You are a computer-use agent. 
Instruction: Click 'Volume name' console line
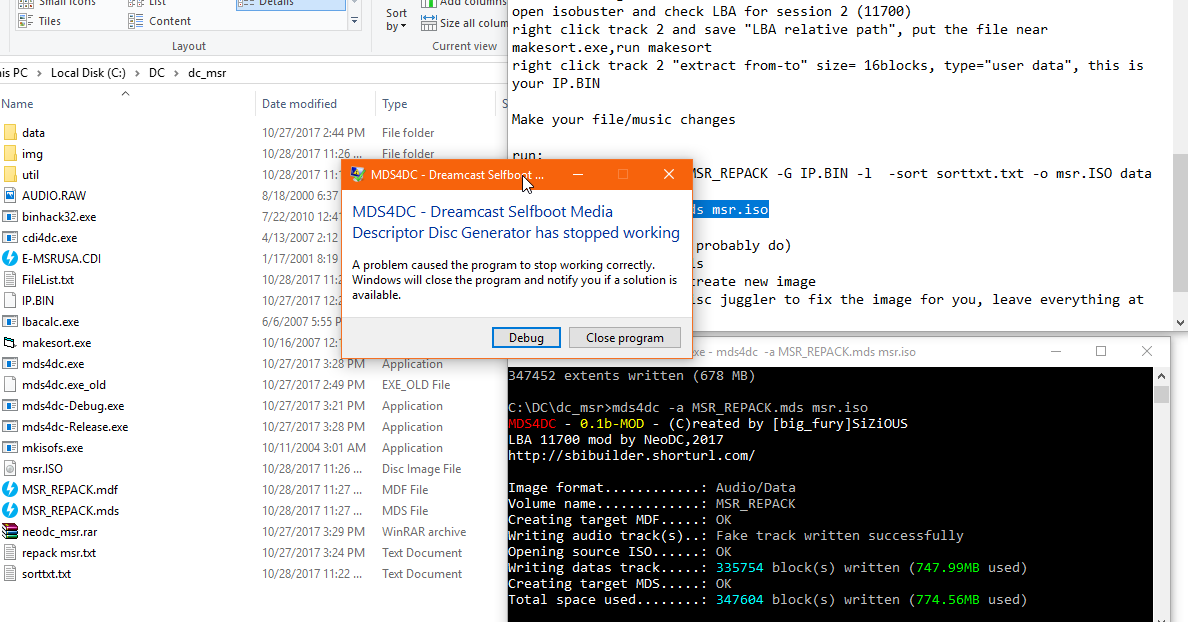(652, 504)
